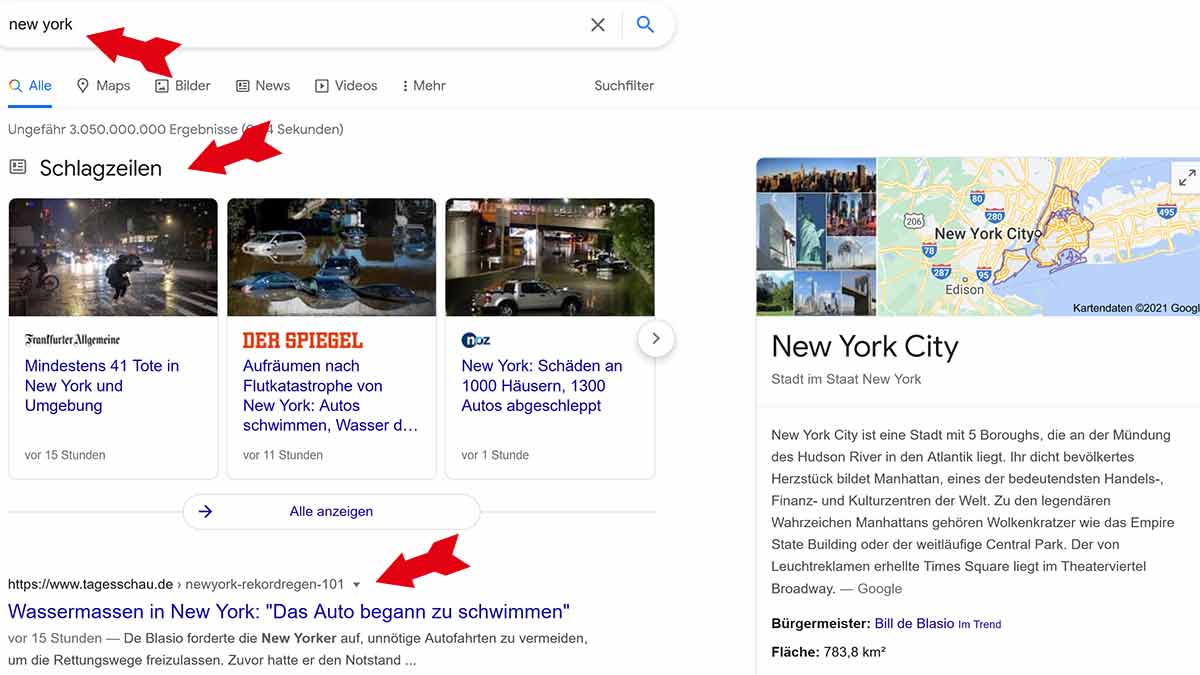Image resolution: width=1200 pixels, height=675 pixels.
Task: Click the Schlagzeilen newspaper icon
Action: (18, 167)
